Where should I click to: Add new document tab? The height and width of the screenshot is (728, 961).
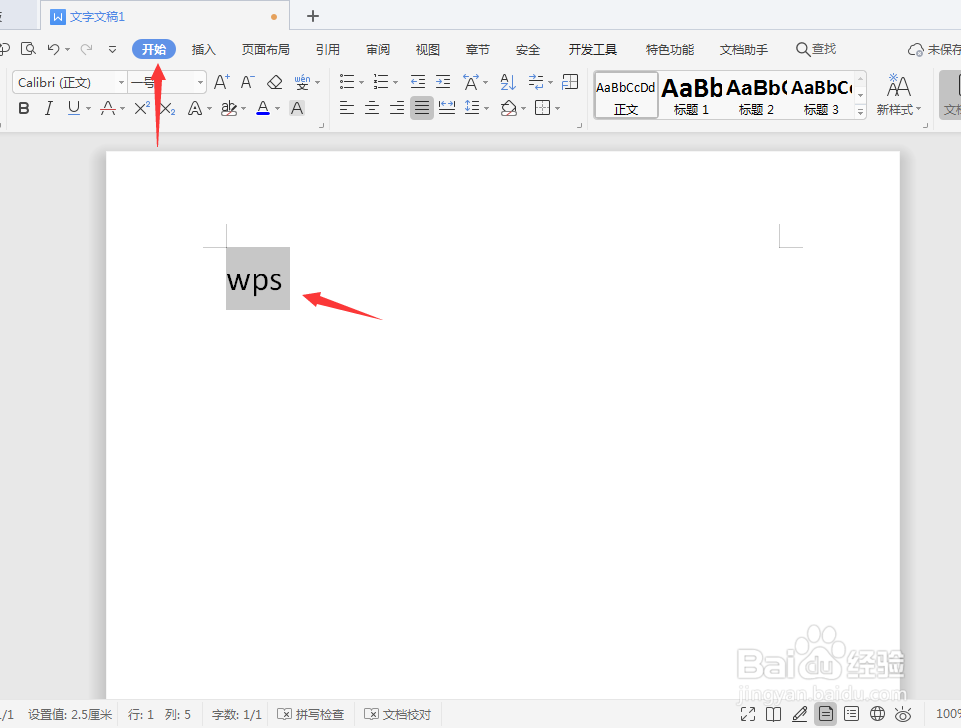point(313,16)
